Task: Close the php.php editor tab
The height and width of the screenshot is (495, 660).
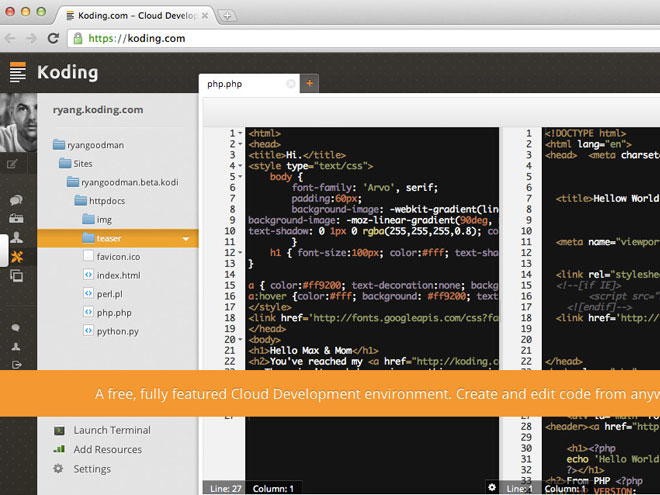Action: [x=291, y=84]
